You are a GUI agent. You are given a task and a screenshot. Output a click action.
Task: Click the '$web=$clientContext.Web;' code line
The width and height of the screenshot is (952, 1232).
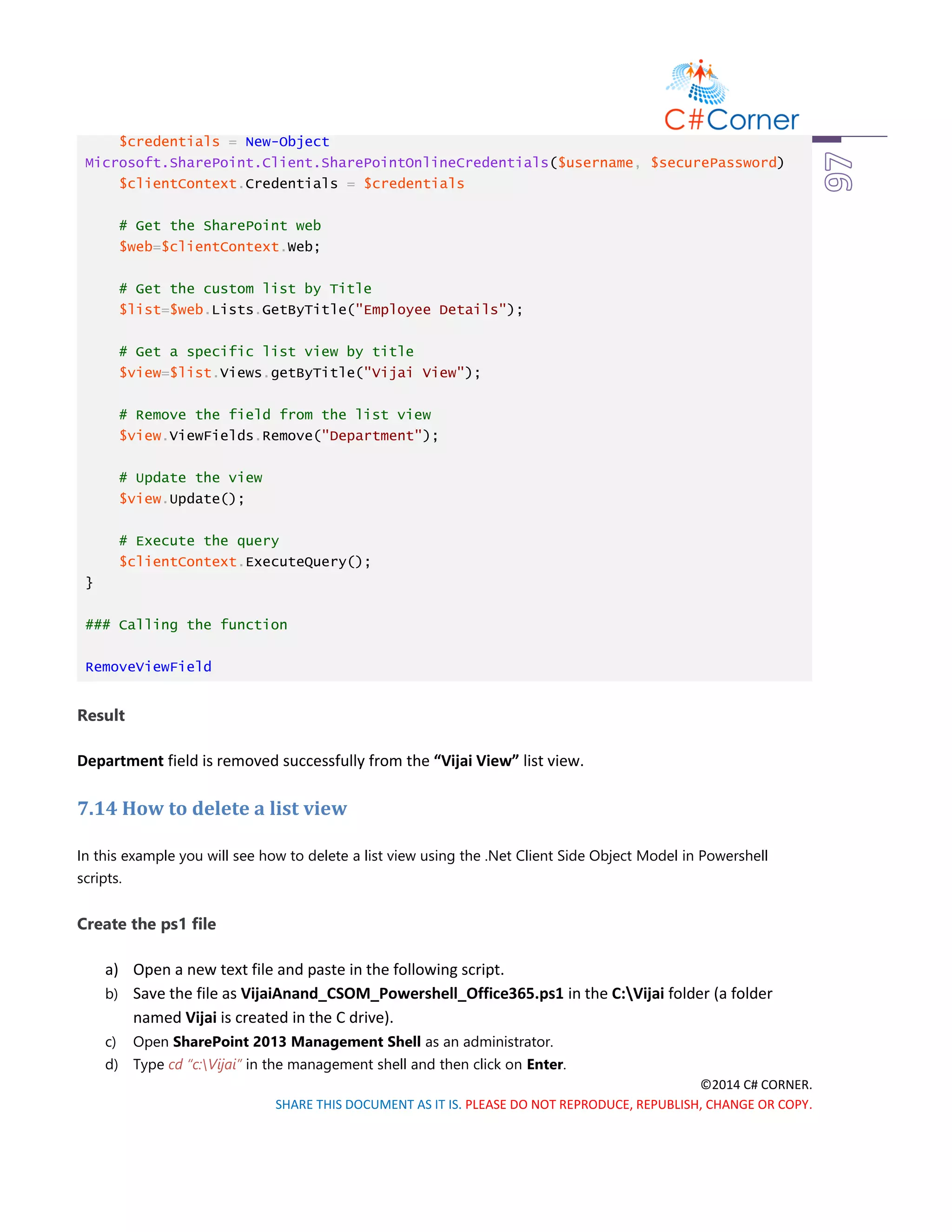pyautogui.click(x=219, y=246)
